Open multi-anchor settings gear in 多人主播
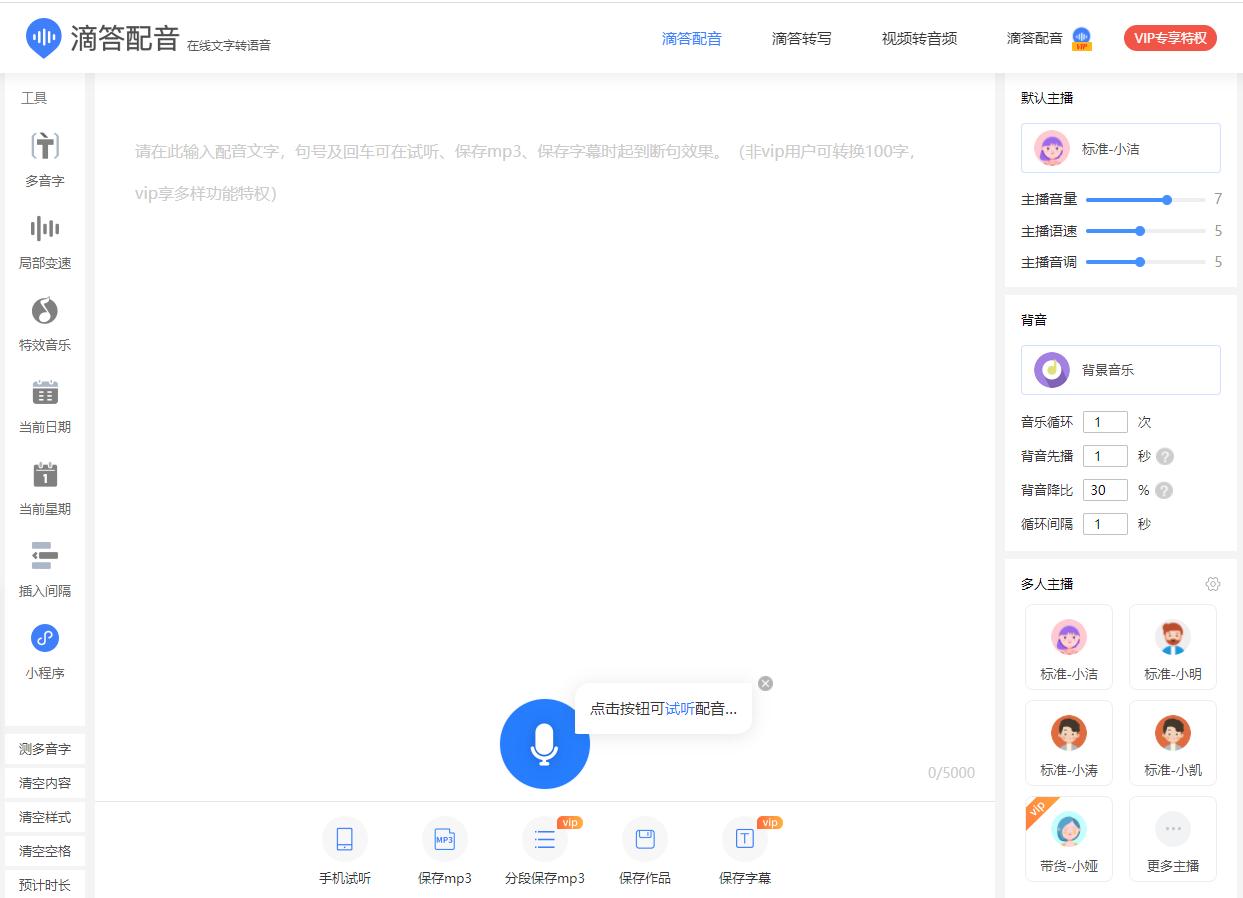Viewport: 1243px width, 898px height. 1213,584
